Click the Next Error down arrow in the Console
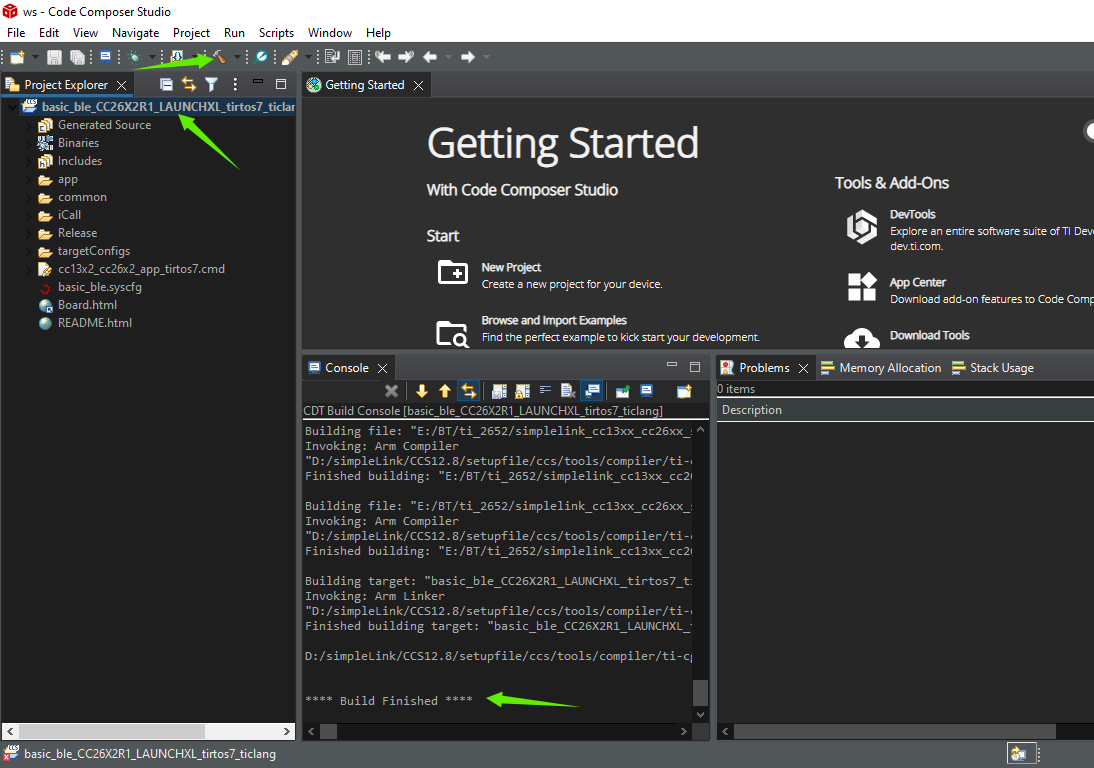Image resolution: width=1094 pixels, height=768 pixels. tap(421, 391)
